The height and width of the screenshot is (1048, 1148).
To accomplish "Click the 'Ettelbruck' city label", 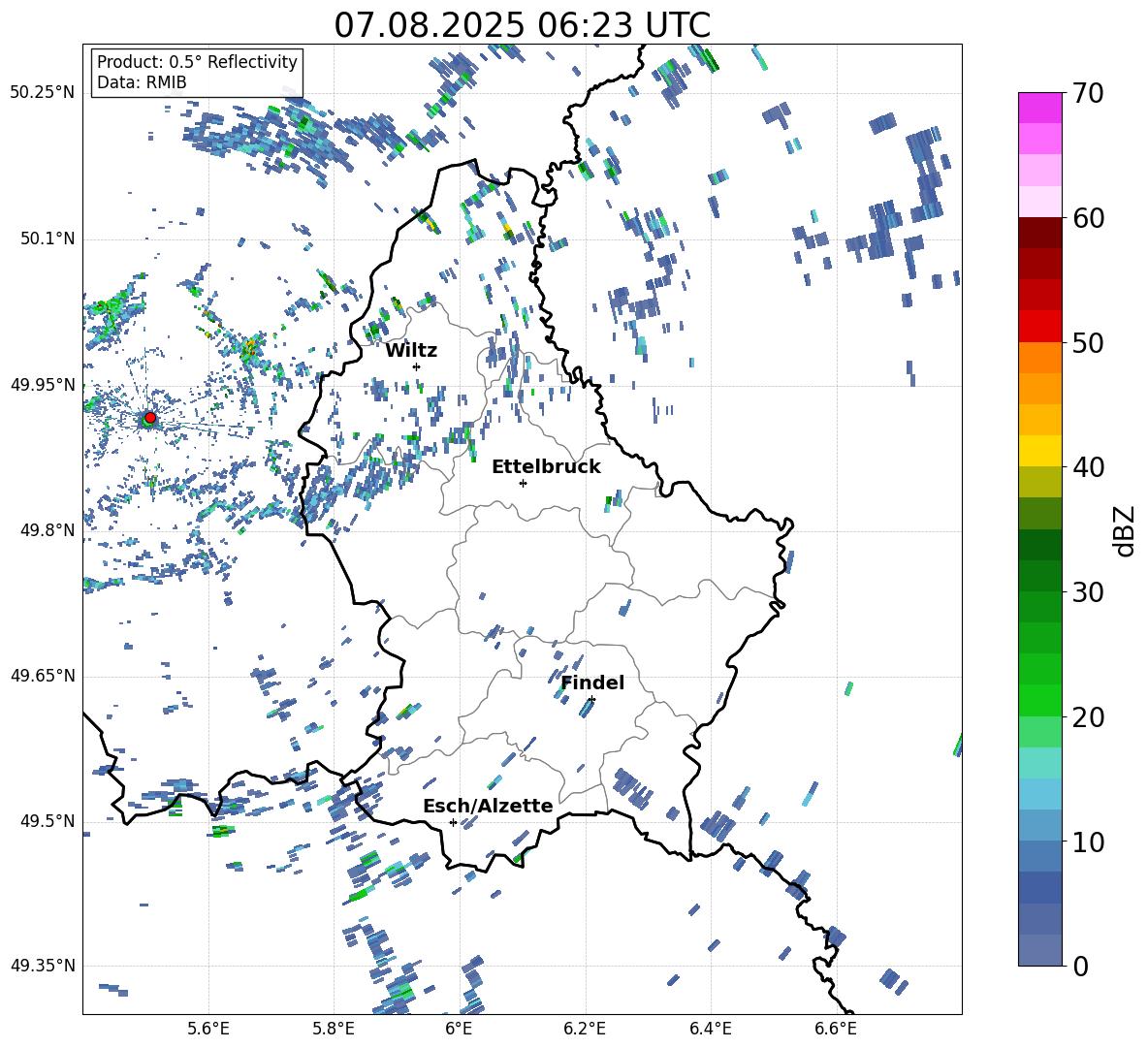I will [546, 467].
